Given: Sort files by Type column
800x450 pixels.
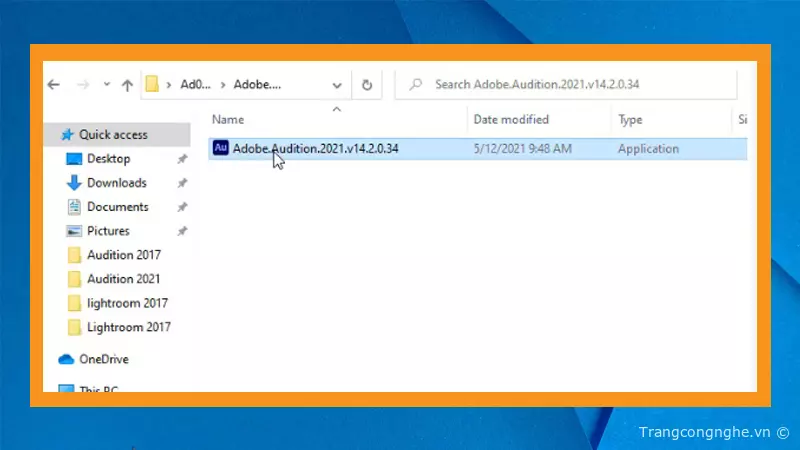Looking at the screenshot, I should (630, 120).
